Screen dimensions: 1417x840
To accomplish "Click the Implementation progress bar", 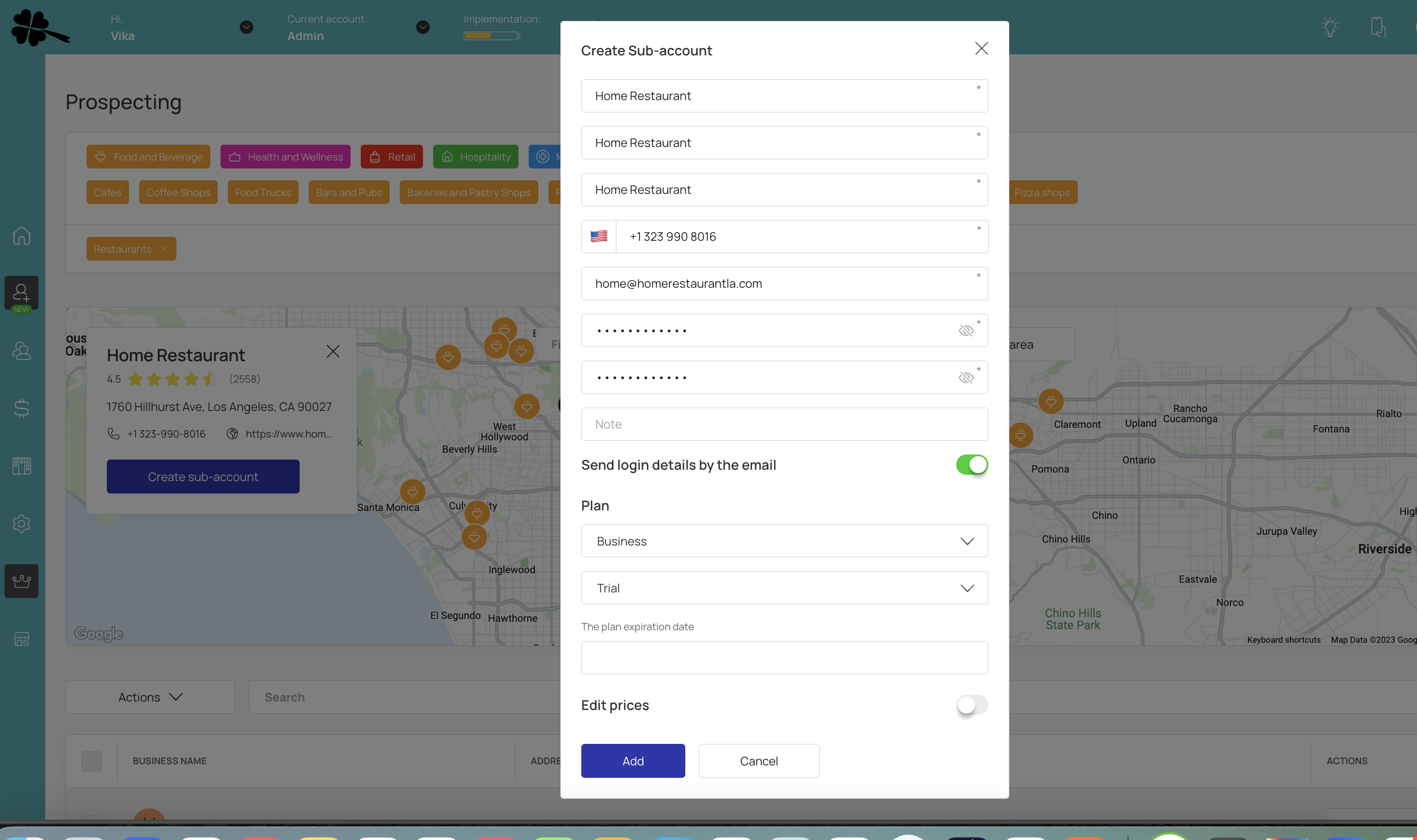I will tap(491, 36).
